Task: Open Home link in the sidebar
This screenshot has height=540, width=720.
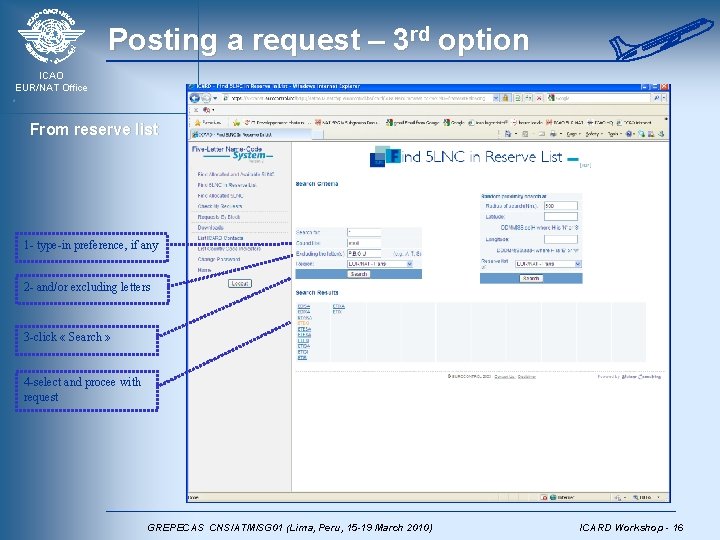Action: coord(204,270)
